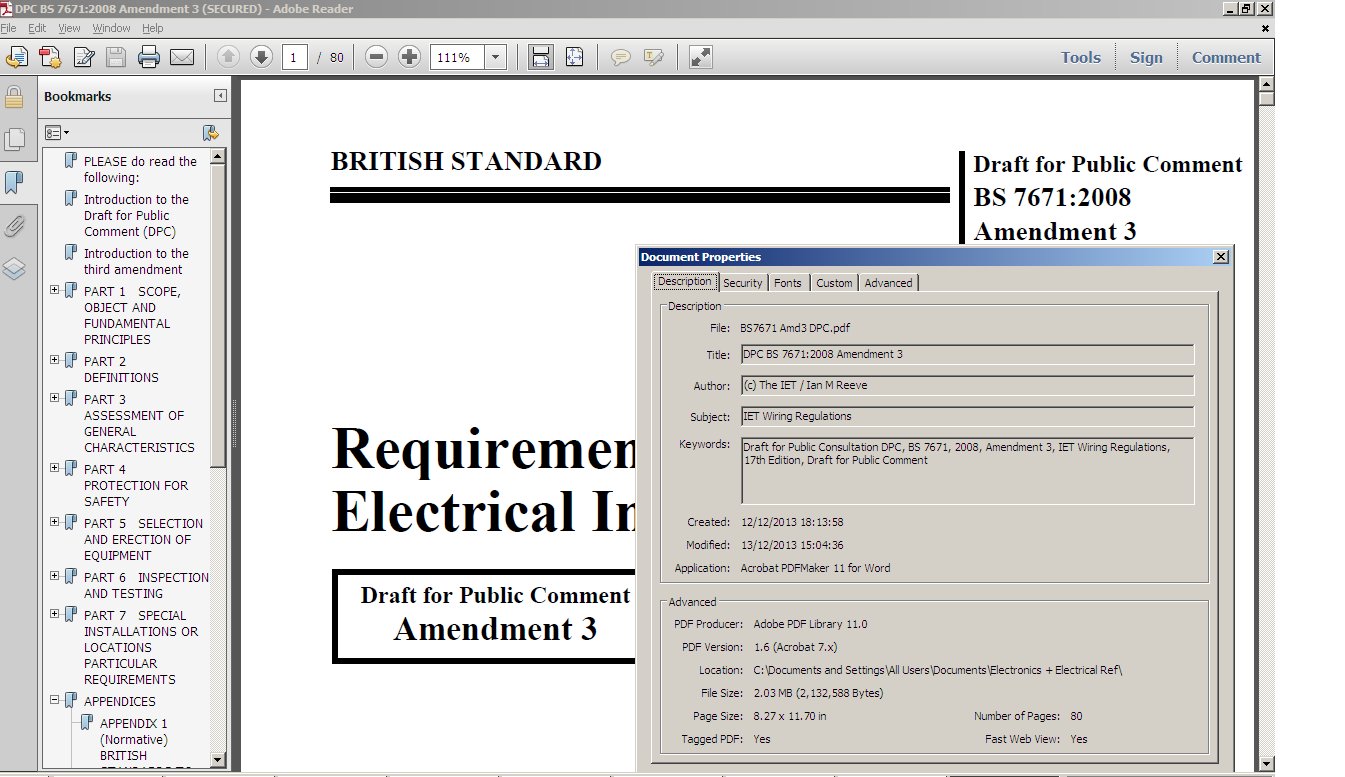Open the Layers panel icon
Screen dimensions: 1345x777
pyautogui.click(x=14, y=269)
